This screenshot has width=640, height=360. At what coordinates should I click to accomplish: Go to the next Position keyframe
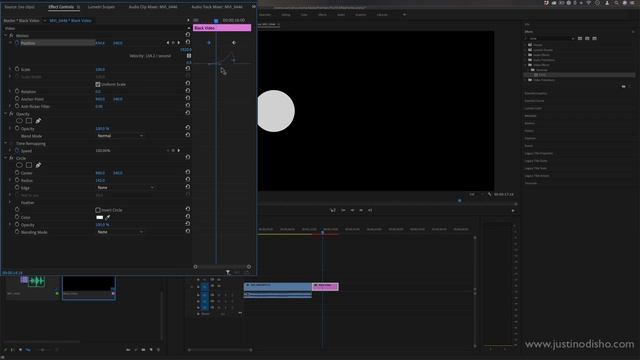pyautogui.click(x=179, y=43)
